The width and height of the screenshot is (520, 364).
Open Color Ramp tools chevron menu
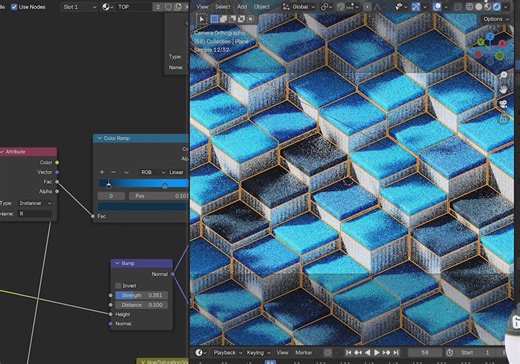click(x=126, y=172)
